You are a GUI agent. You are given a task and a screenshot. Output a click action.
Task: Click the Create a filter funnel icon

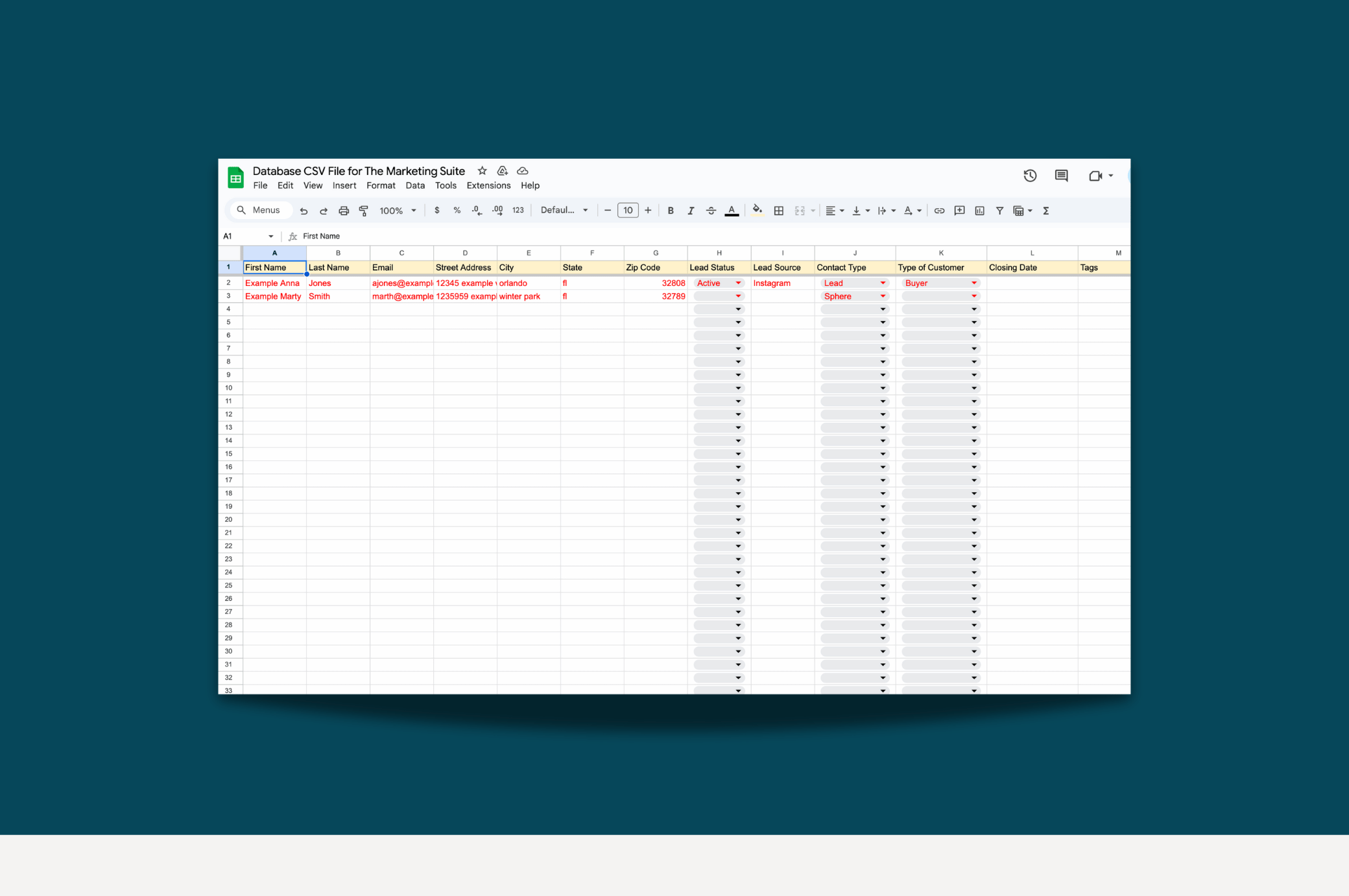[999, 211]
